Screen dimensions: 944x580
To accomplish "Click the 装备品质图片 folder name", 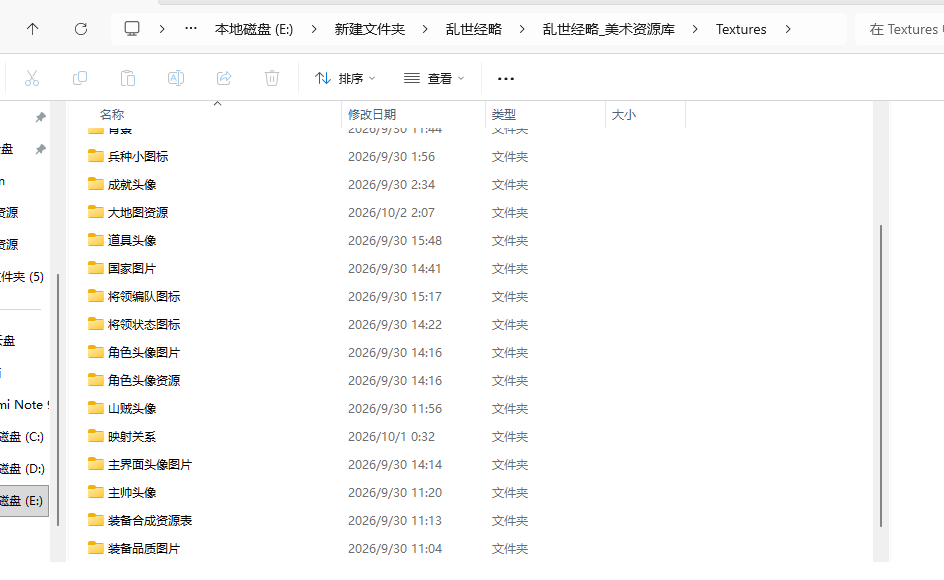I will coord(144,549).
